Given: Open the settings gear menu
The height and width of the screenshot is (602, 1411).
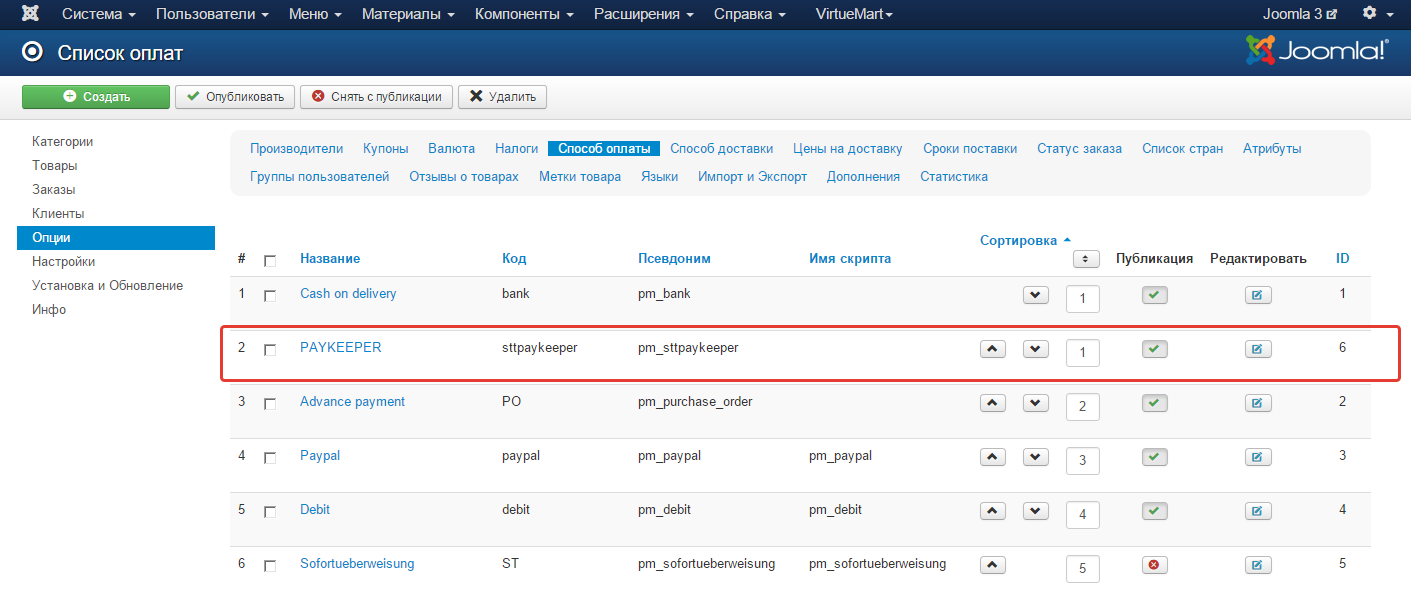Looking at the screenshot, I should coord(1377,14).
